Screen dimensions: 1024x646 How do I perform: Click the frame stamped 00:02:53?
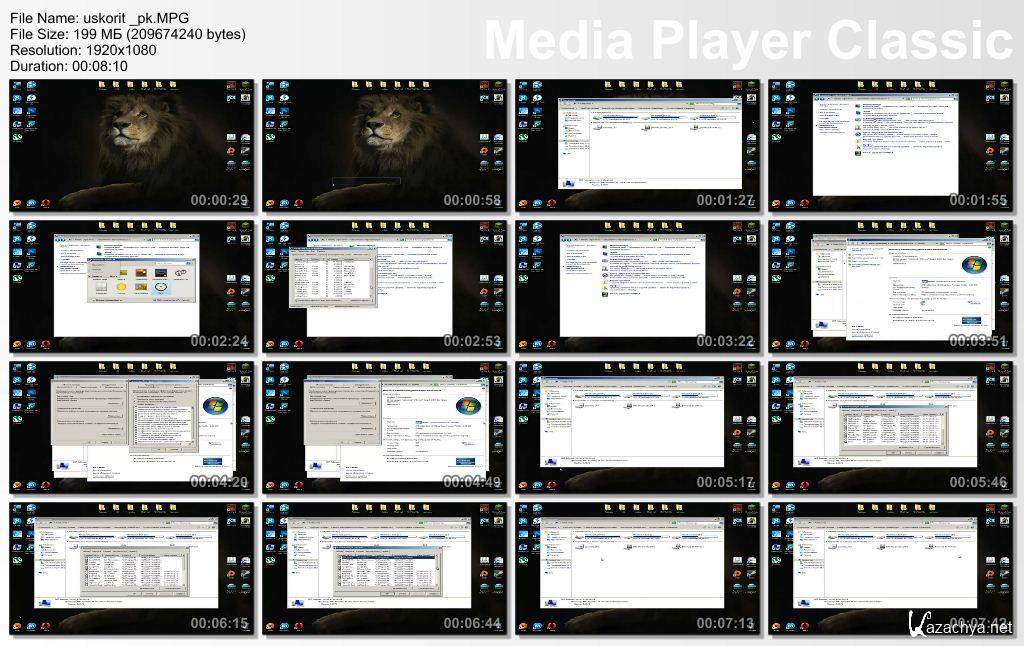[x=385, y=287]
